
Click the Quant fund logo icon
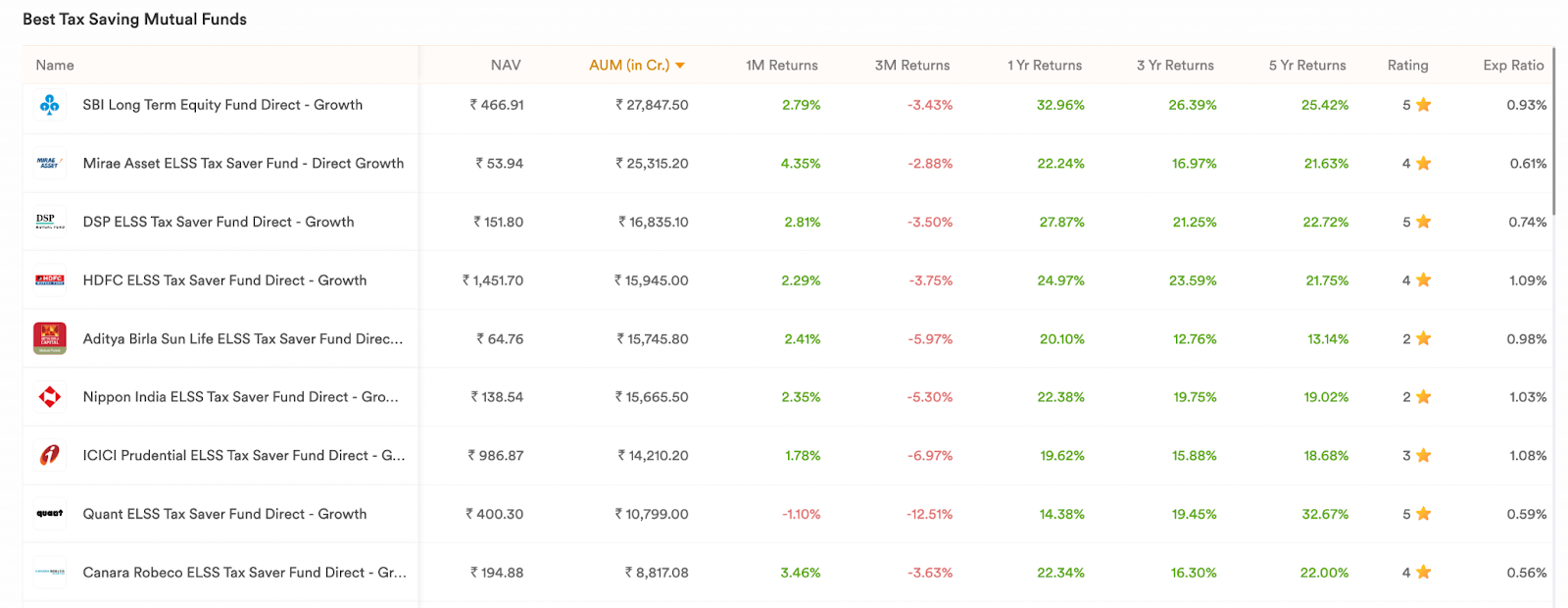pyautogui.click(x=50, y=514)
